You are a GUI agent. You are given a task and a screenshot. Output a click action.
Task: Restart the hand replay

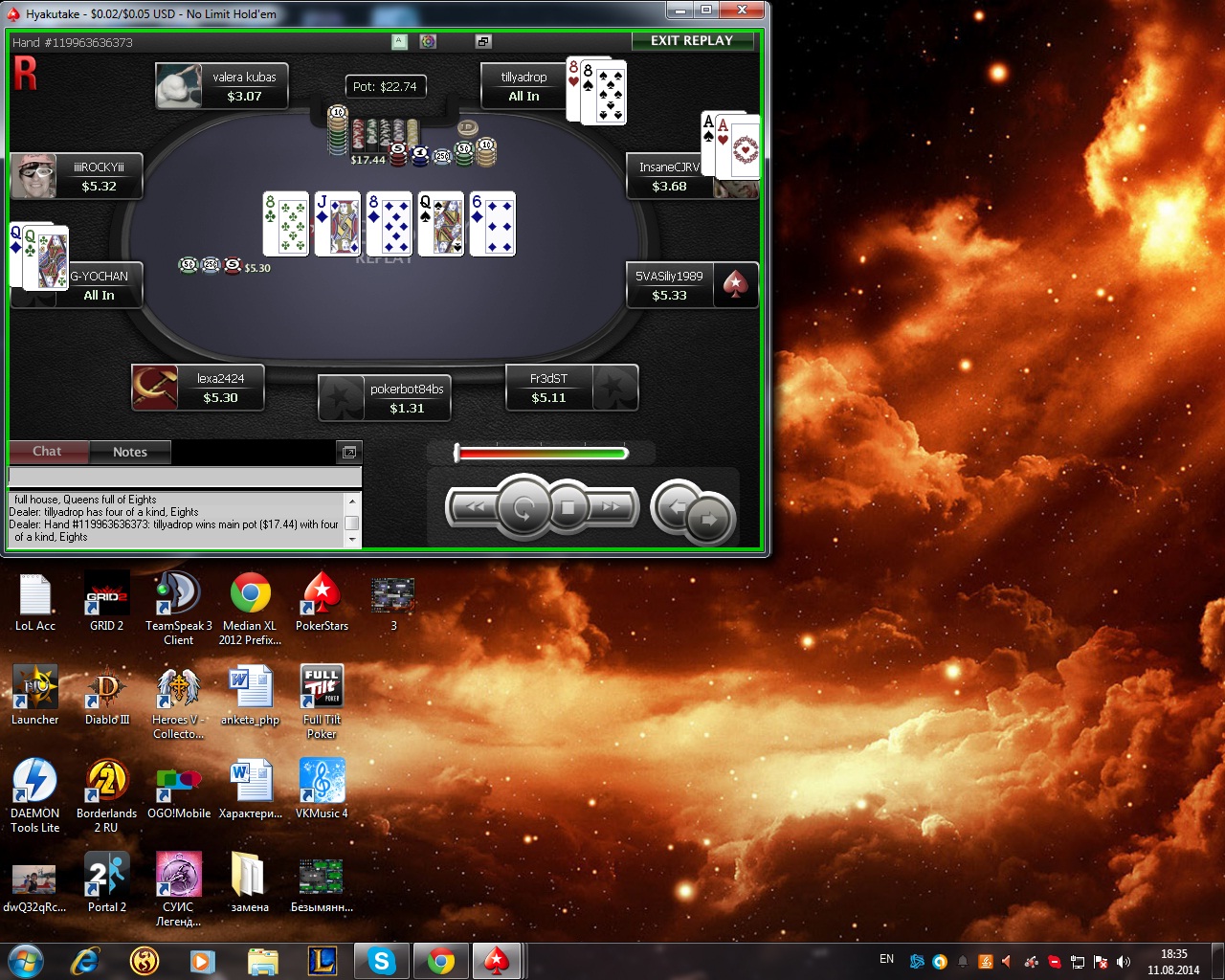pos(523,508)
